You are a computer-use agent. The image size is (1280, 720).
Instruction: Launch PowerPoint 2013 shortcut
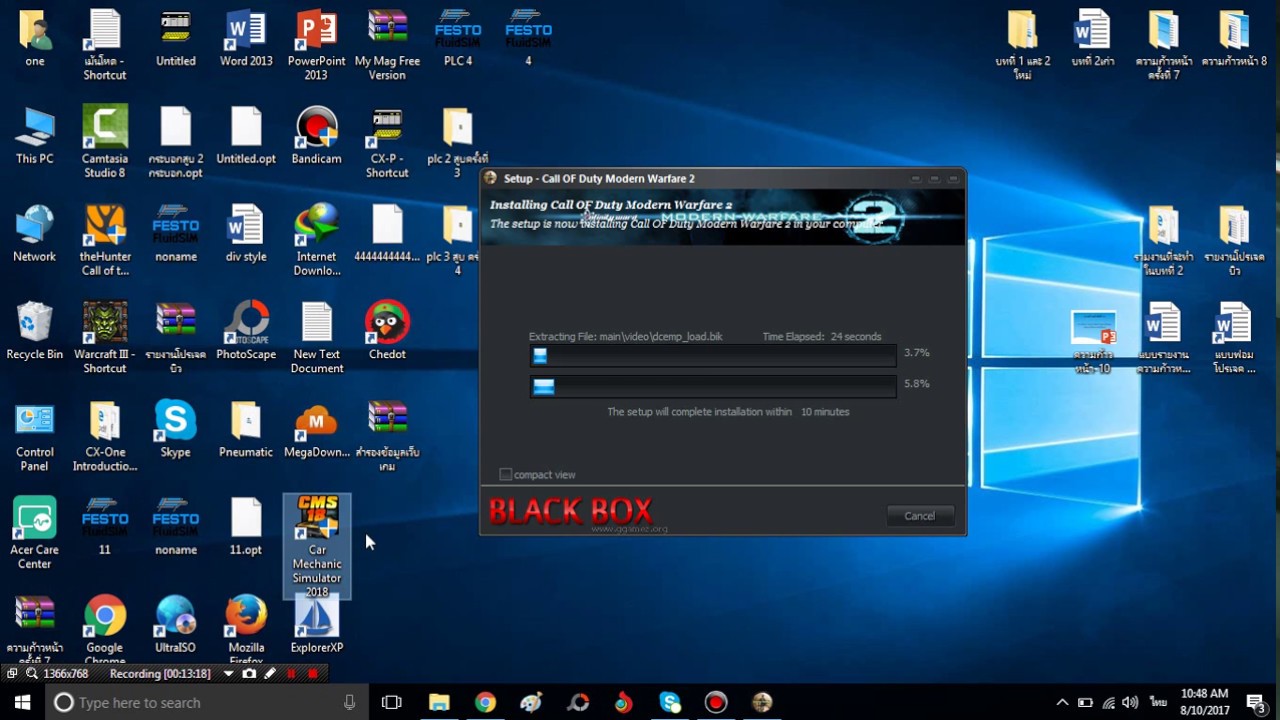point(316,45)
